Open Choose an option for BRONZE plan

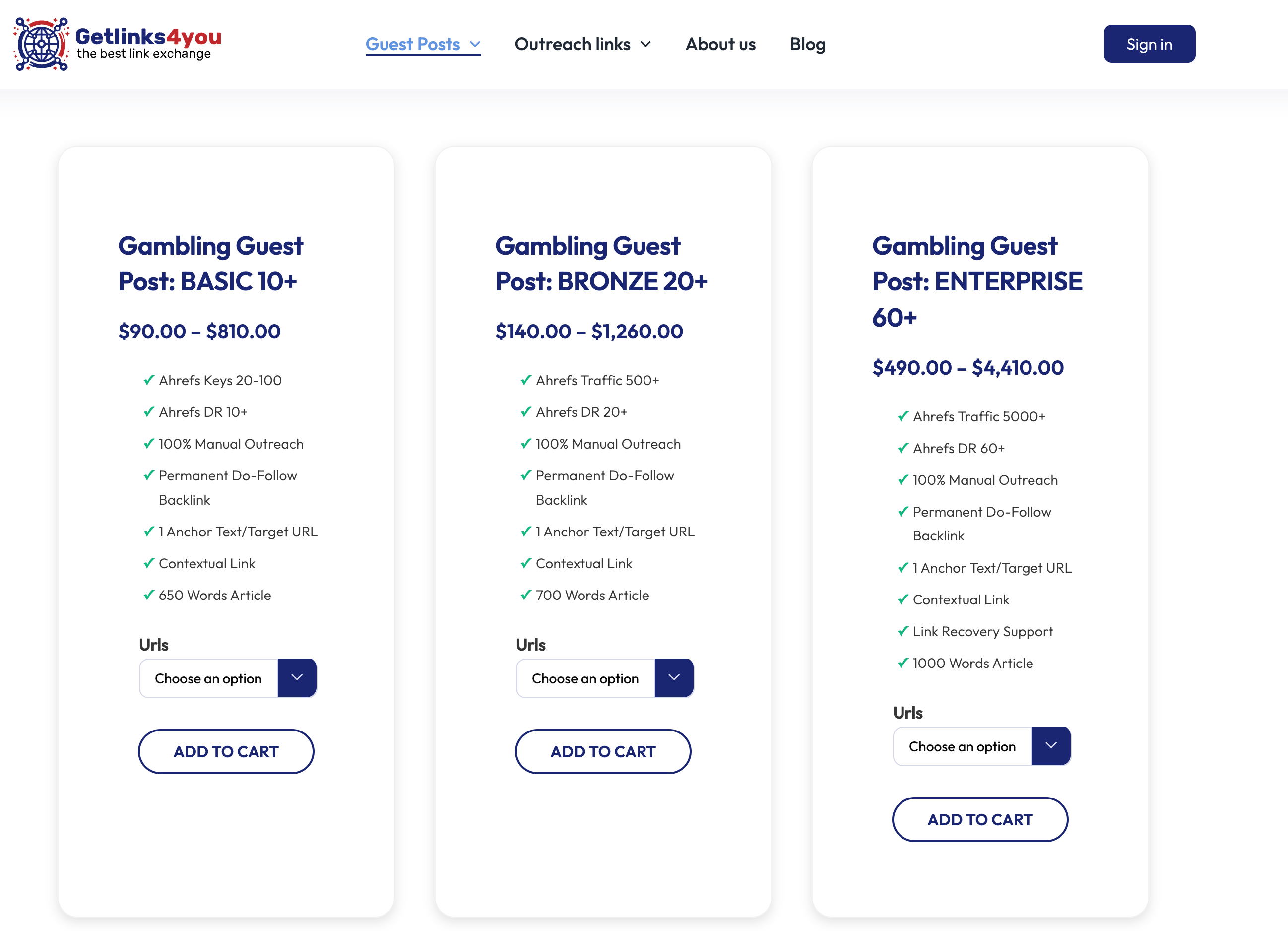pyautogui.click(x=585, y=678)
